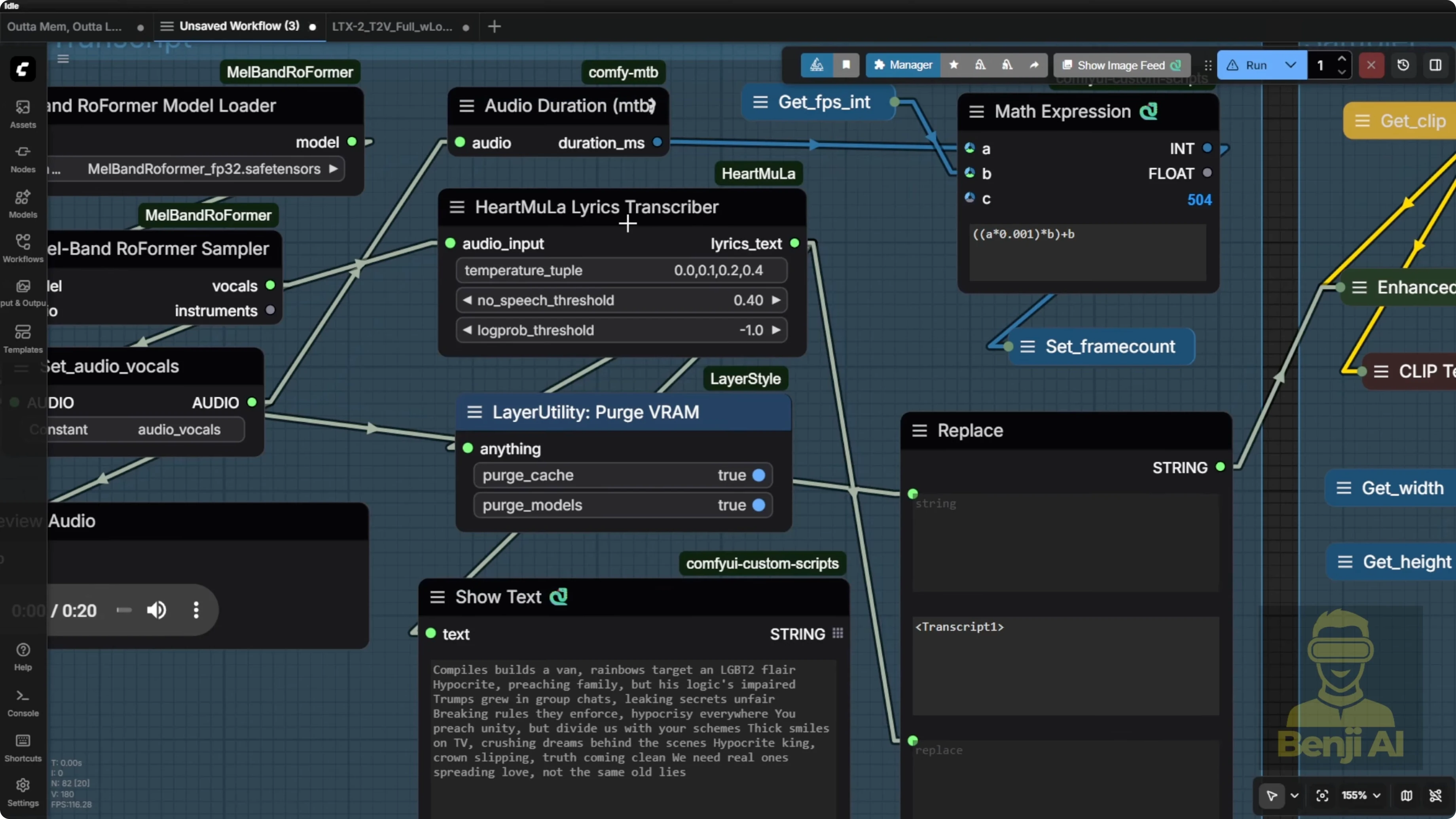Open the Manager button
This screenshot has width=1456, height=819.
point(902,65)
